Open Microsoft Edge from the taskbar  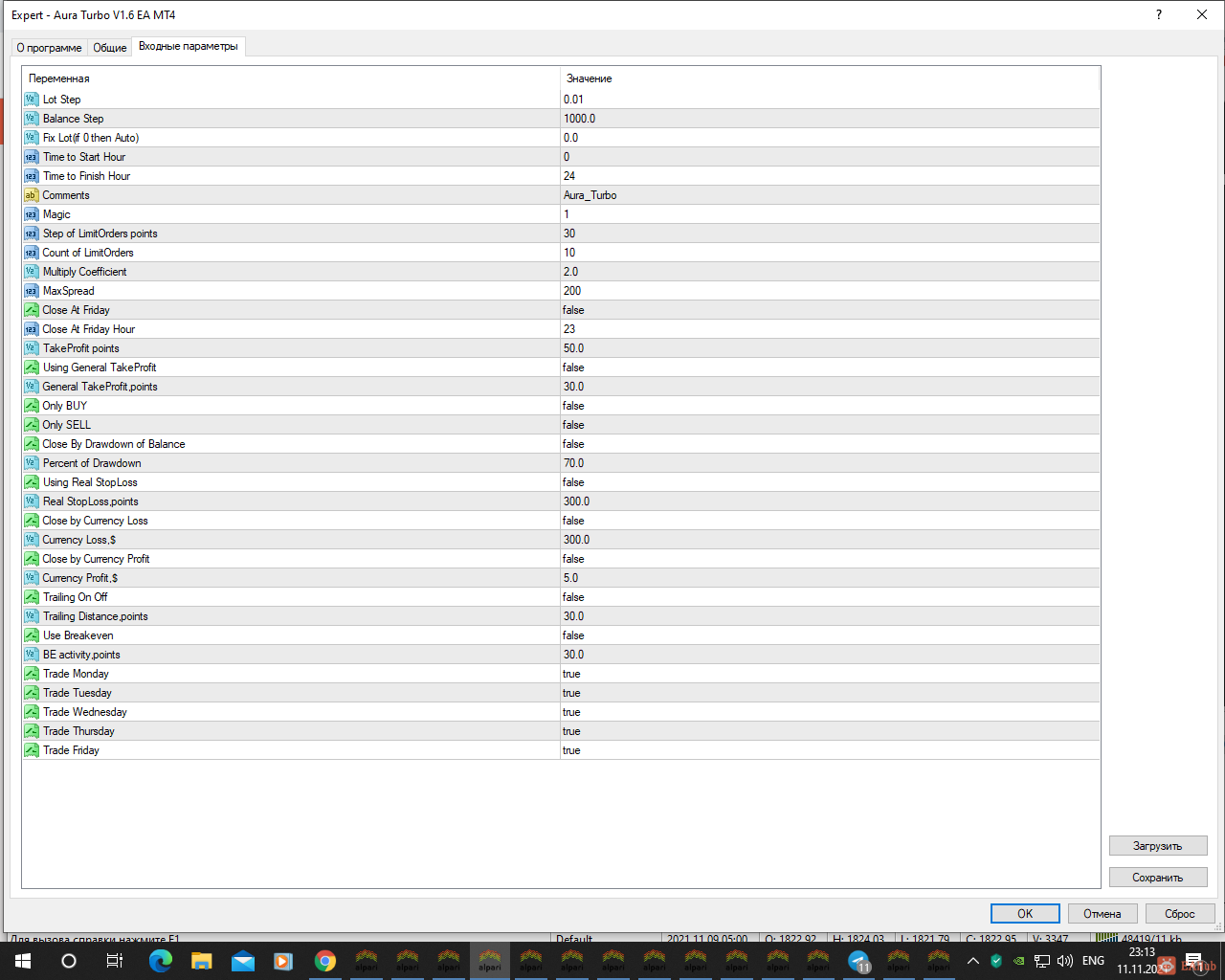point(160,961)
